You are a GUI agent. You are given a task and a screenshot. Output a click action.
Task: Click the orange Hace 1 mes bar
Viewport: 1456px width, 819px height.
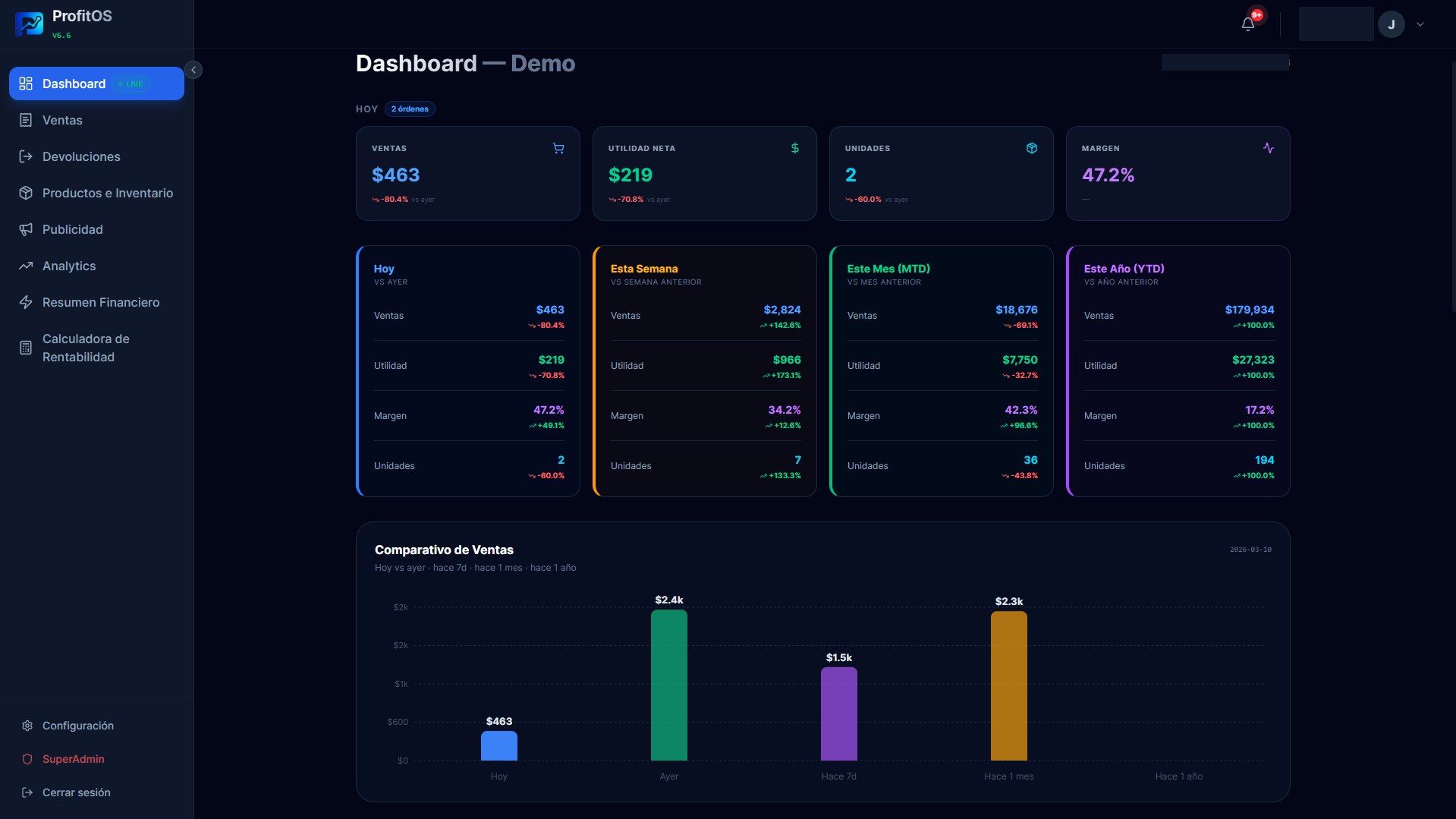click(1009, 686)
